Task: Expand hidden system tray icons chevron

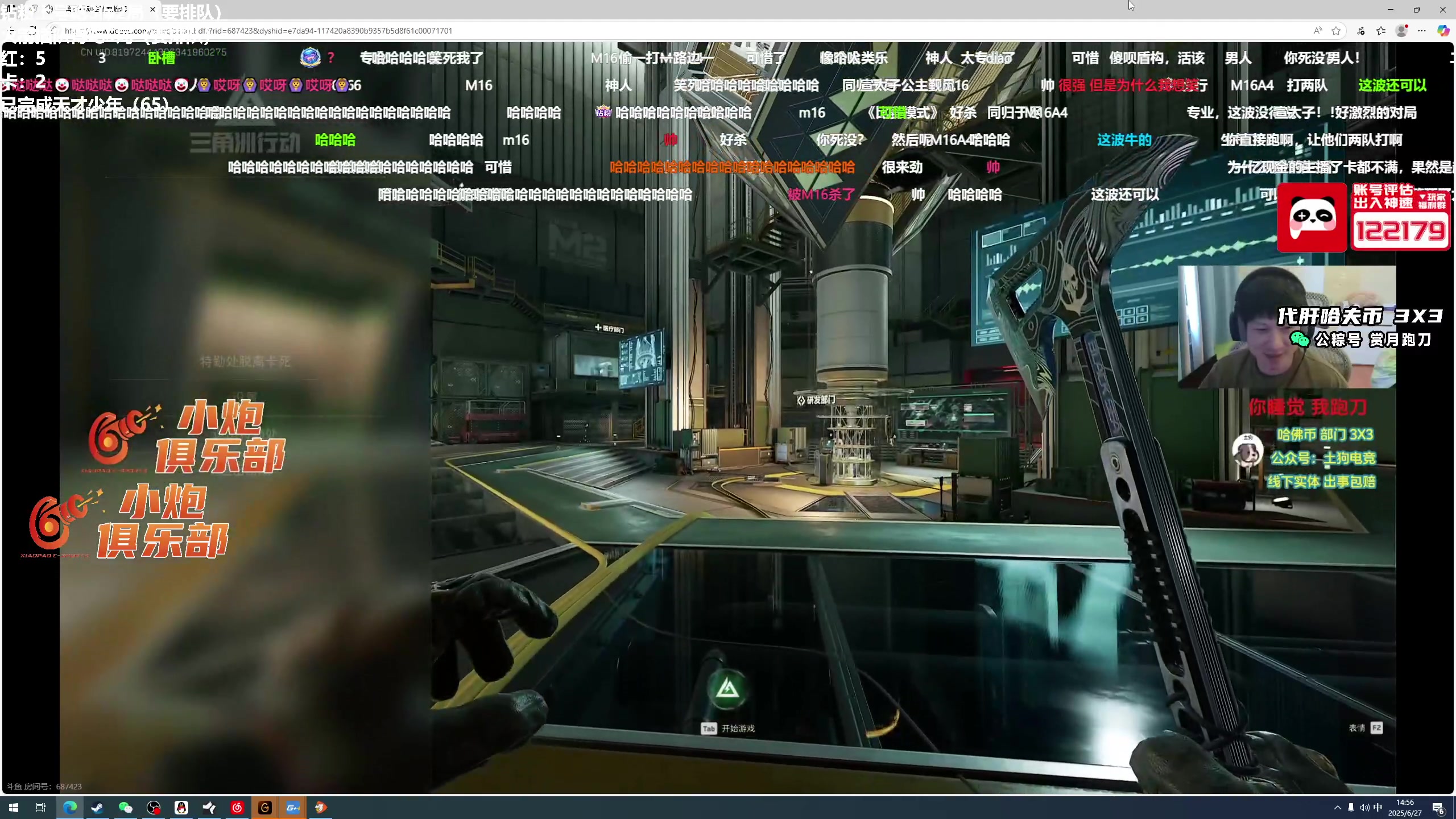Action: click(x=1337, y=808)
